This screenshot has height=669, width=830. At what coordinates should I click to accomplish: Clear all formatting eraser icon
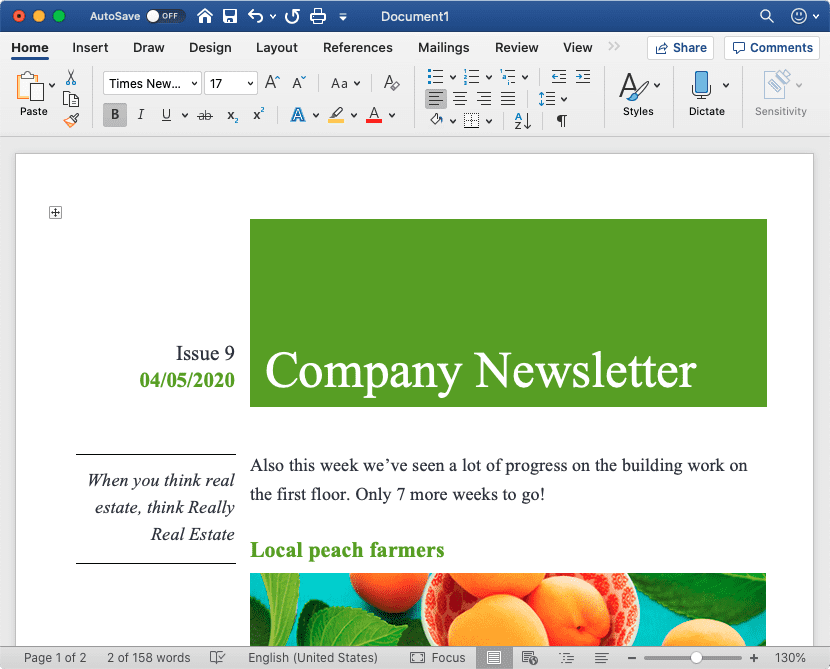point(392,83)
